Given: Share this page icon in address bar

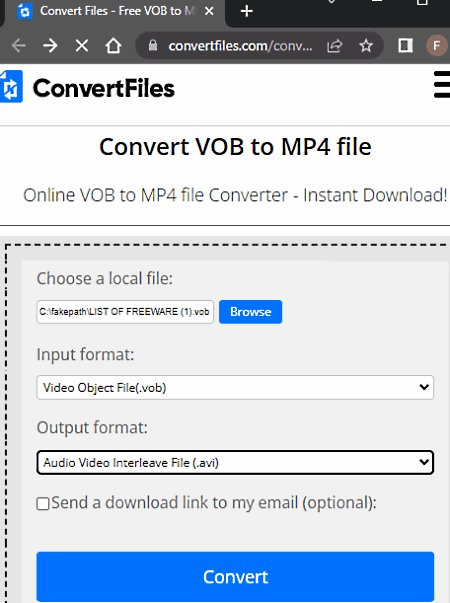Looking at the screenshot, I should click(x=334, y=46).
